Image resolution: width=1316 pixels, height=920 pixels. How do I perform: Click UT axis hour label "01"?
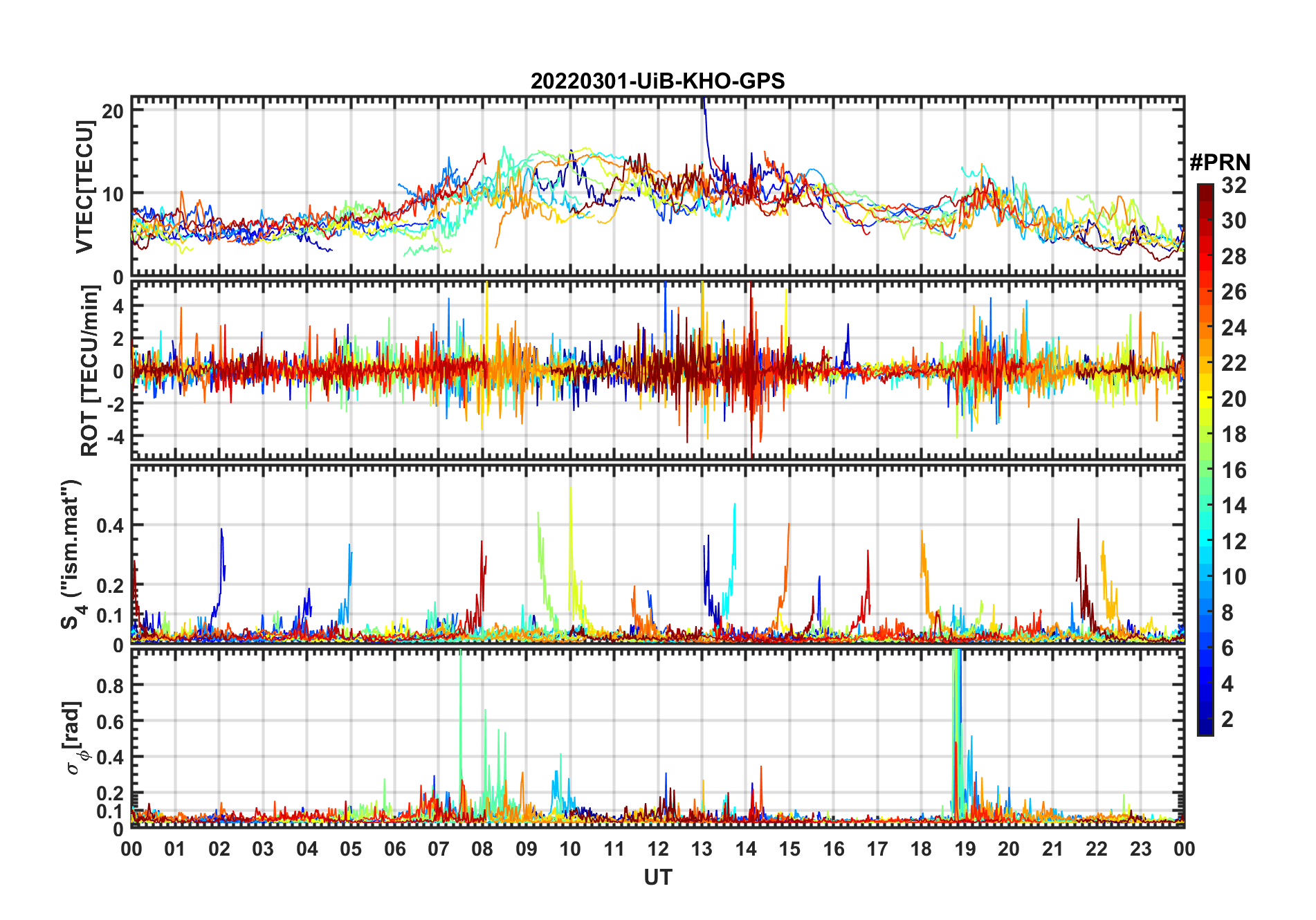click(175, 849)
